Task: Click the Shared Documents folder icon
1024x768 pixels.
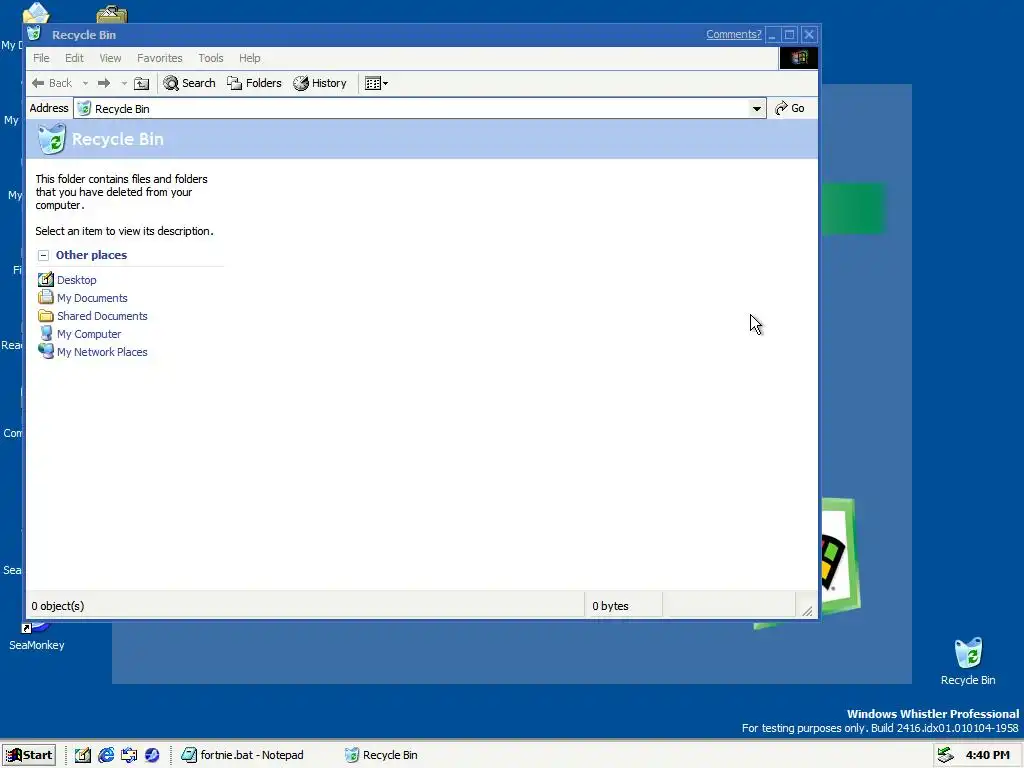Action: (46, 316)
